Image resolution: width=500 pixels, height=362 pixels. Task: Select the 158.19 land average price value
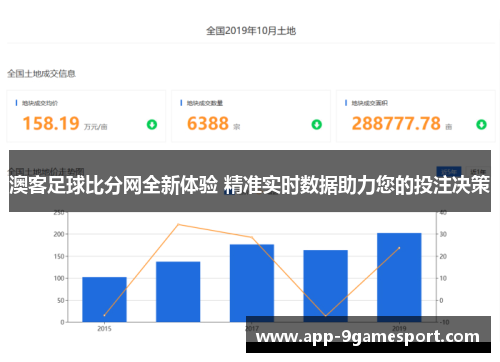click(51, 123)
